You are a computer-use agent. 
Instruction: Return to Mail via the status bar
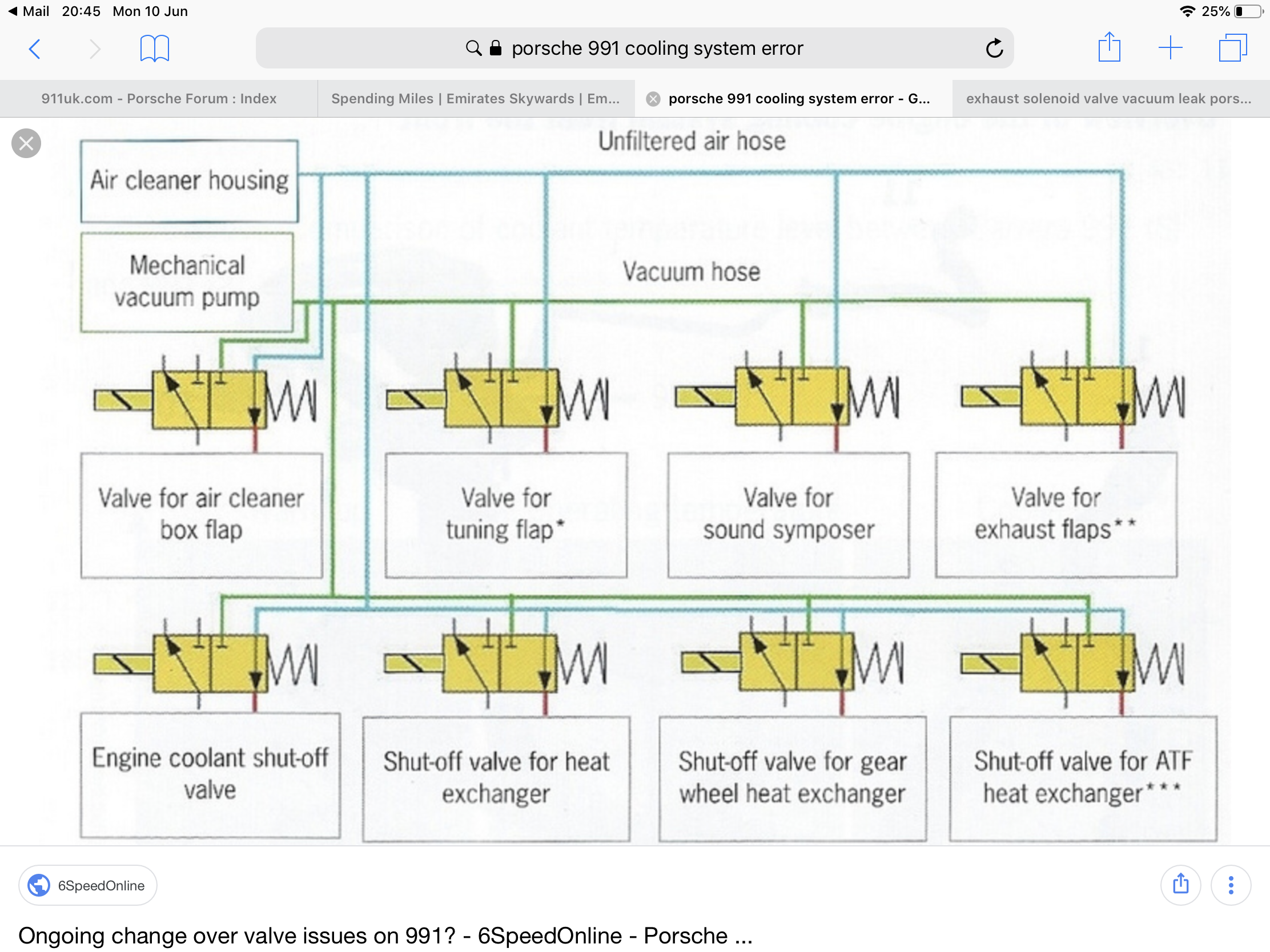tap(29, 11)
